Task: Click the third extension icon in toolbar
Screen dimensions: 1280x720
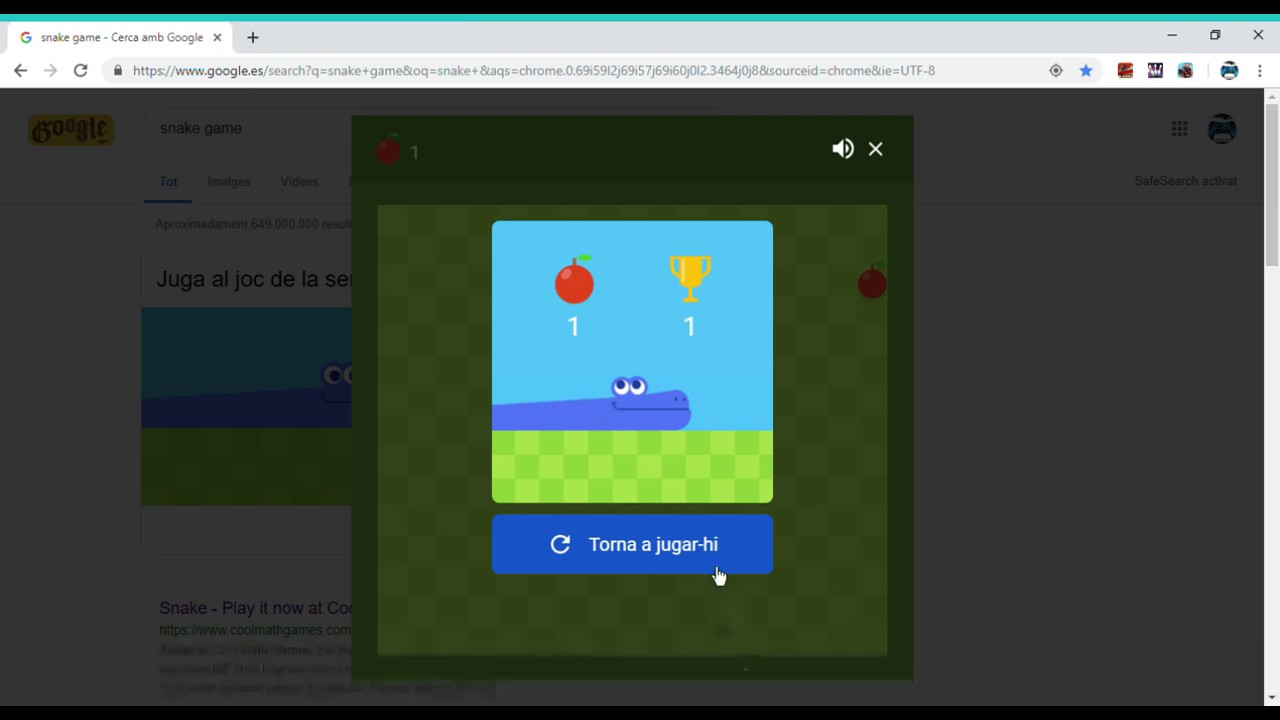Action: (x=1185, y=71)
